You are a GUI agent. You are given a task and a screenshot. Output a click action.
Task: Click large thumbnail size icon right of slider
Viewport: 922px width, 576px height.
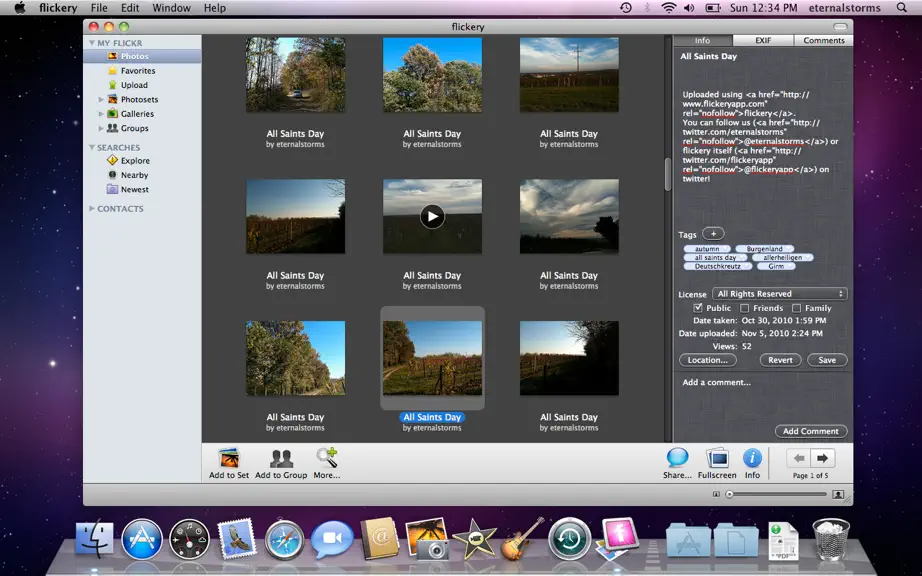pyautogui.click(x=839, y=494)
